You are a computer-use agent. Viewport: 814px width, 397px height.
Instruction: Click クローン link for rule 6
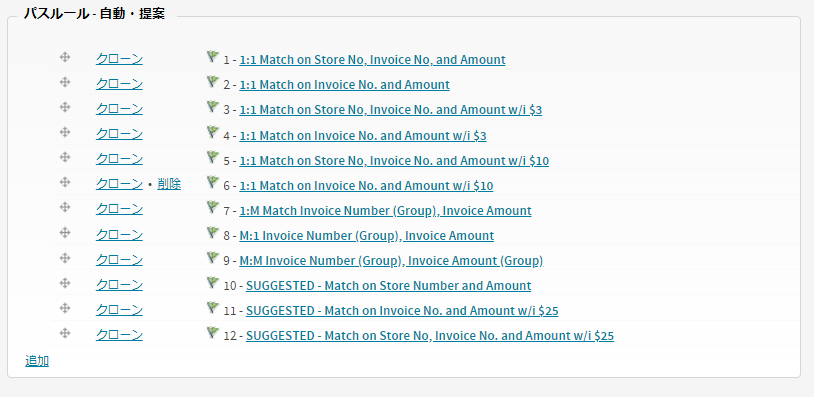[x=119, y=184]
